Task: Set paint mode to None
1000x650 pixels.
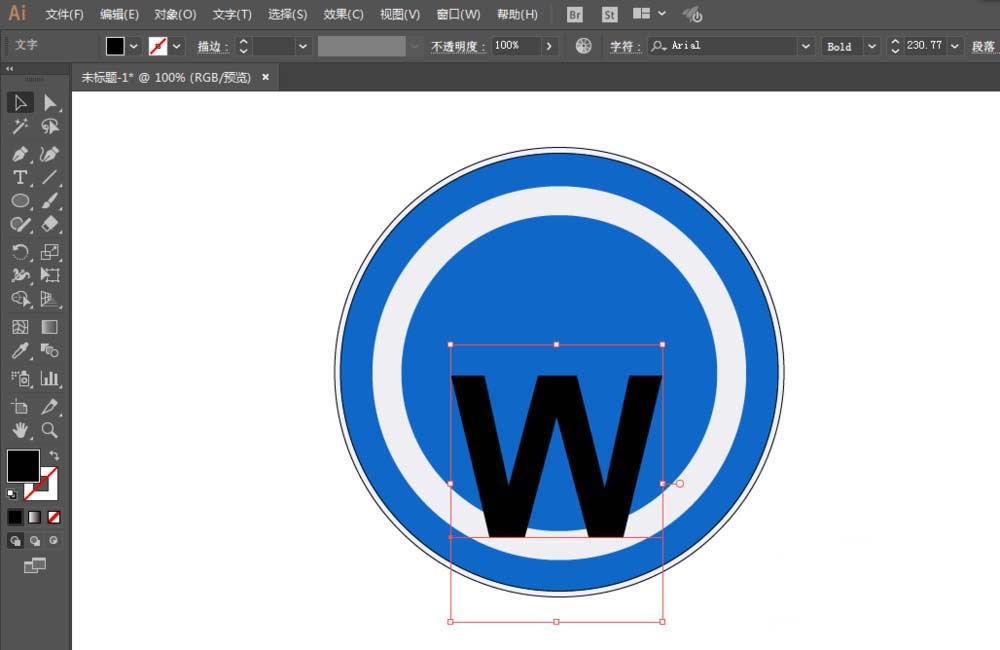Action: click(x=54, y=517)
